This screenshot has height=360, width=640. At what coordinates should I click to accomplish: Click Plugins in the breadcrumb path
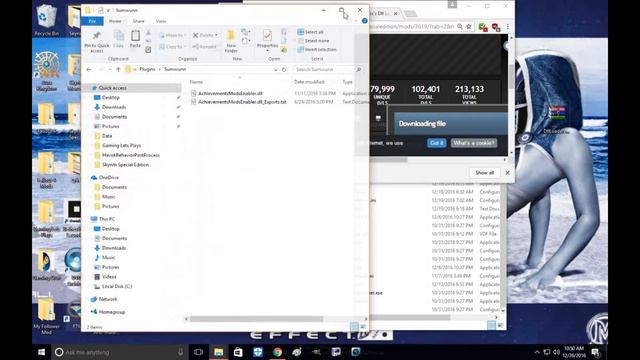point(147,69)
